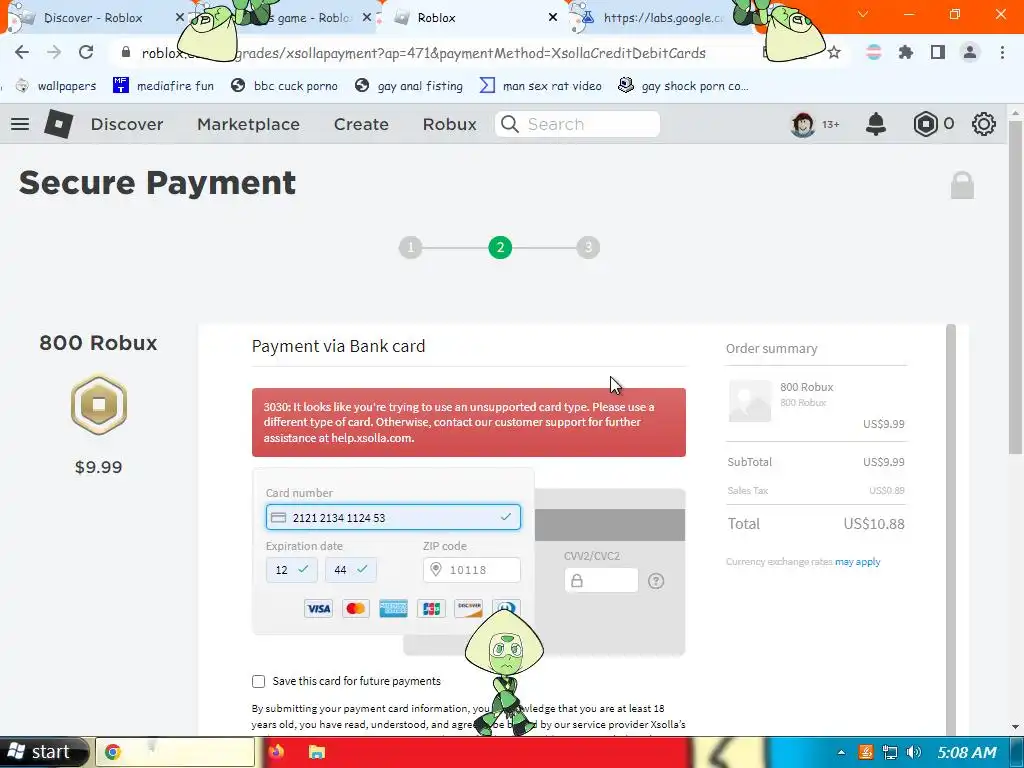Image resolution: width=1024 pixels, height=768 pixels.
Task: Click the CVV2/CVC2 field
Action: (601, 581)
